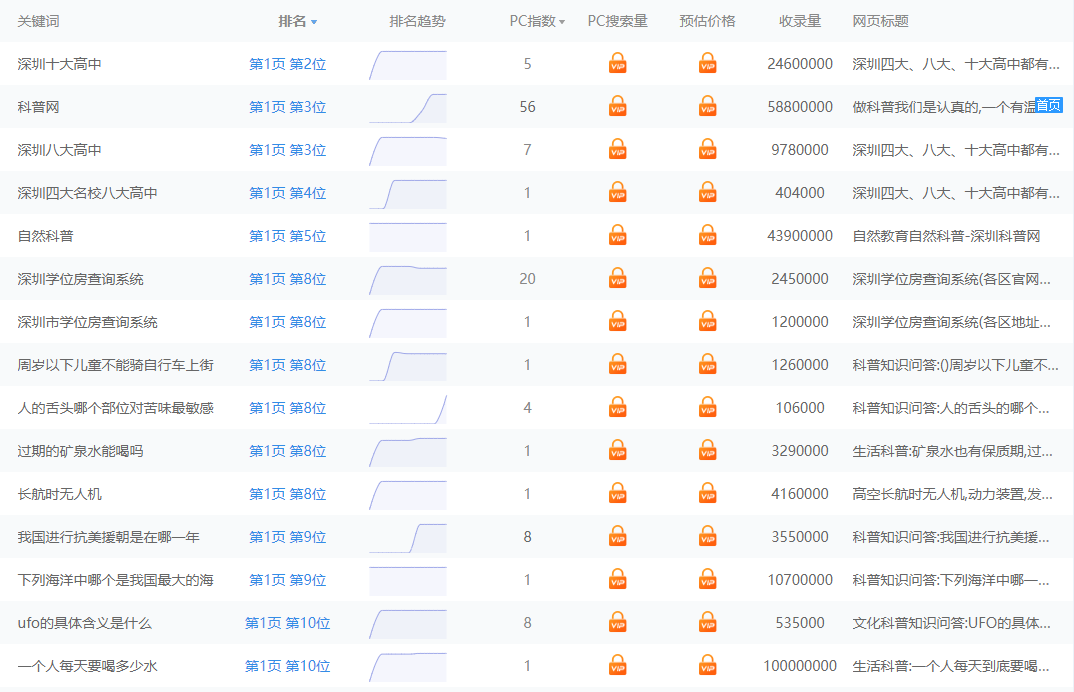Click the 排名趋势 column header
The height and width of the screenshot is (692, 1074).
417,21
